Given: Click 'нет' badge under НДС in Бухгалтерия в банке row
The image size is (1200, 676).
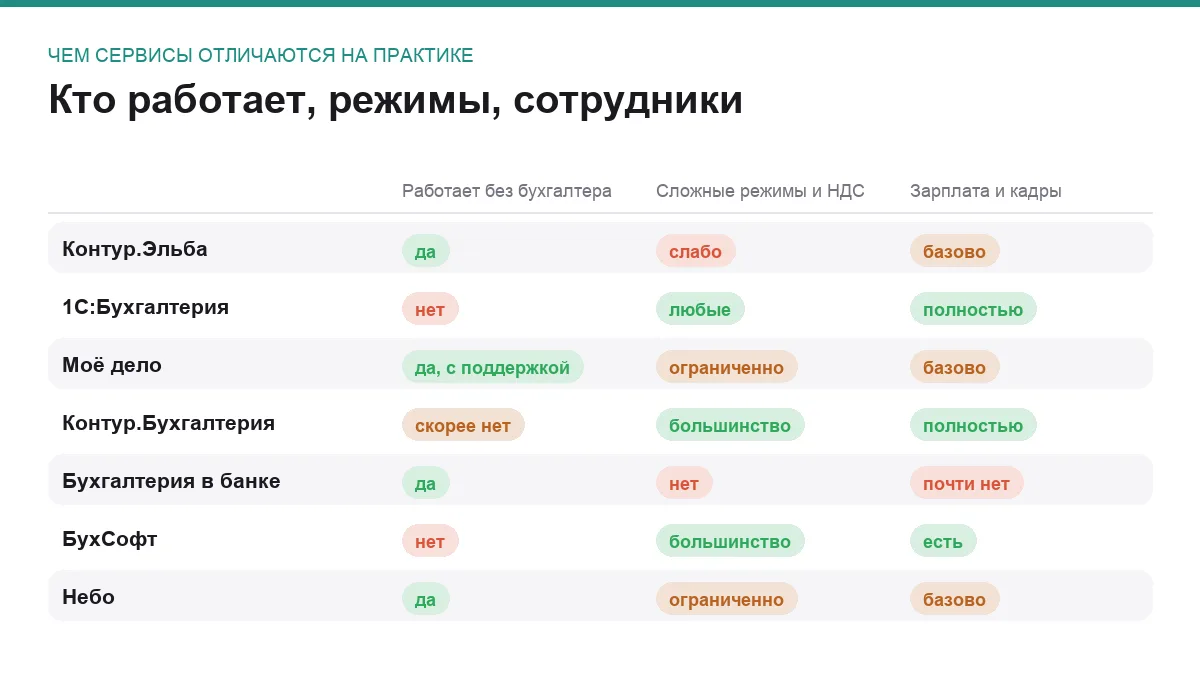Looking at the screenshot, I should [684, 483].
